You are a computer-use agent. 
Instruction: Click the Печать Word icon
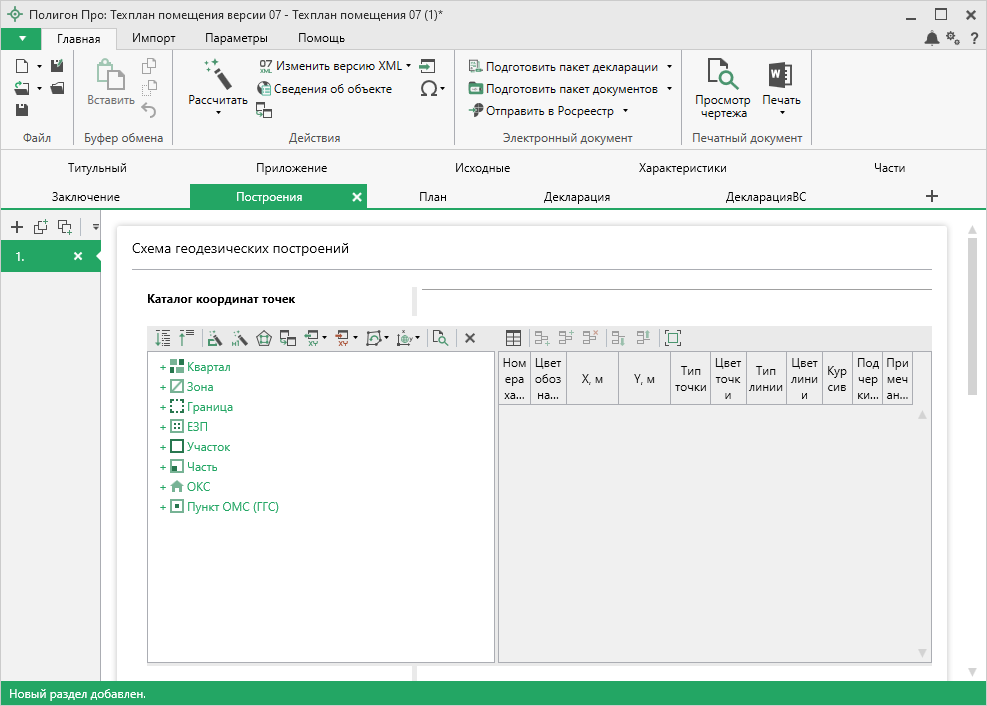click(x=780, y=76)
